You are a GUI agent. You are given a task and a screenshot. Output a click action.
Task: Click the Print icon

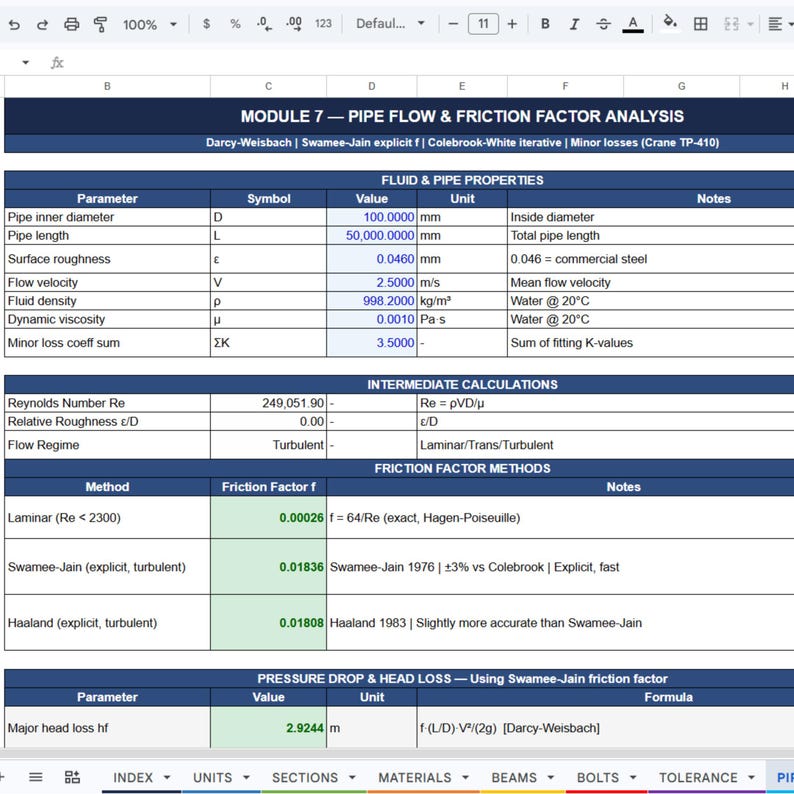point(71,24)
